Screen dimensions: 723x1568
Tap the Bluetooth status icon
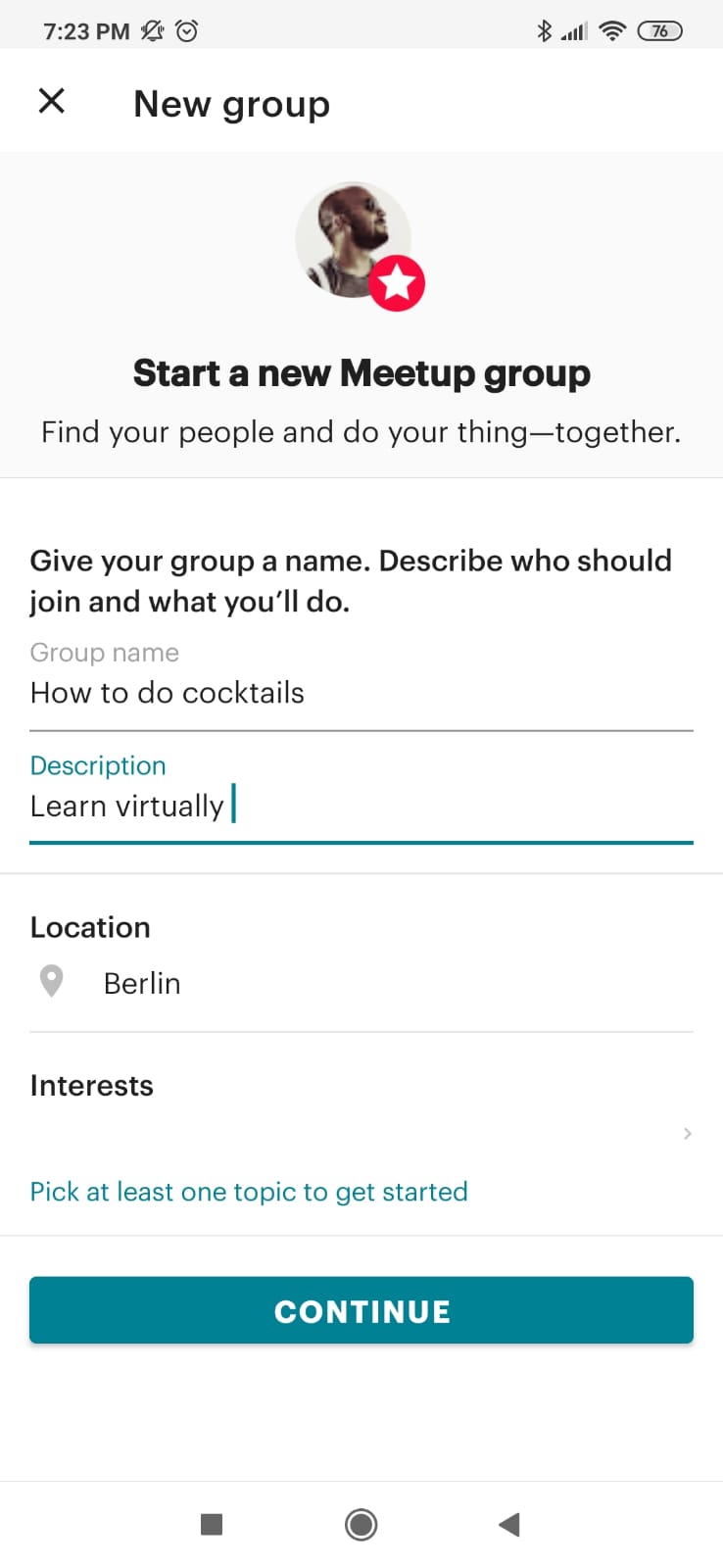click(545, 31)
